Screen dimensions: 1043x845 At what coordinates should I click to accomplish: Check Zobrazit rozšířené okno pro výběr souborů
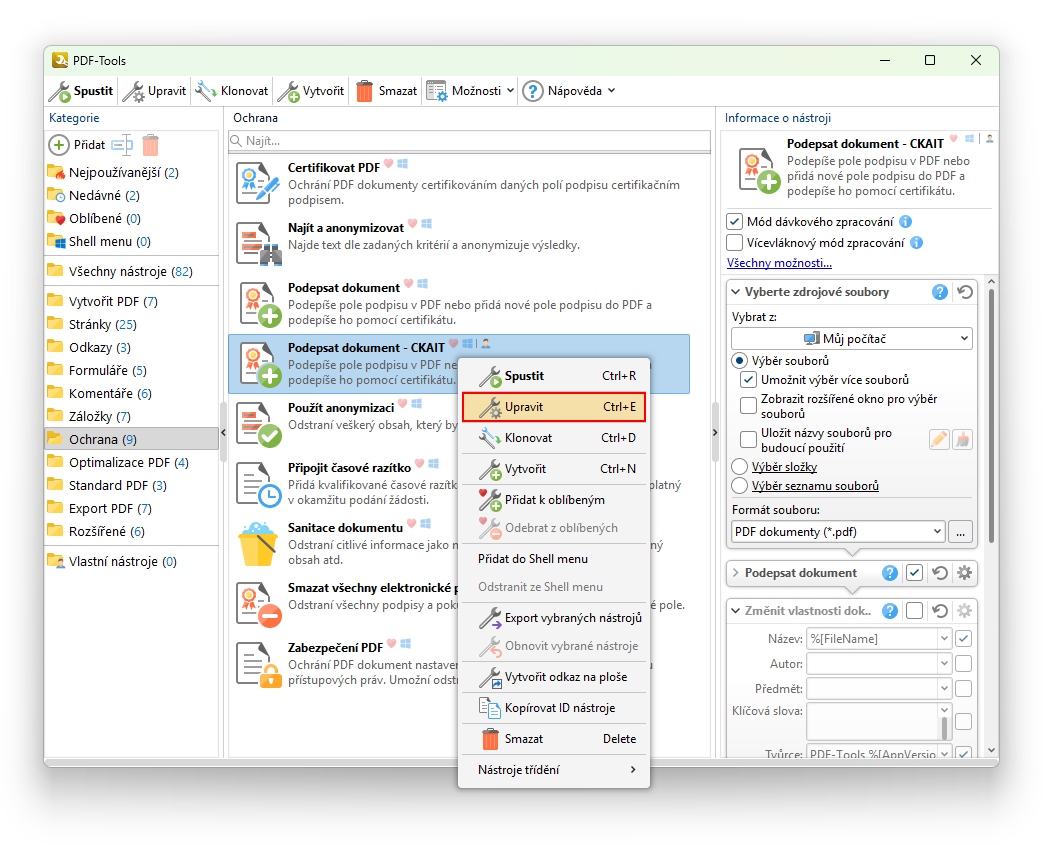pos(748,406)
